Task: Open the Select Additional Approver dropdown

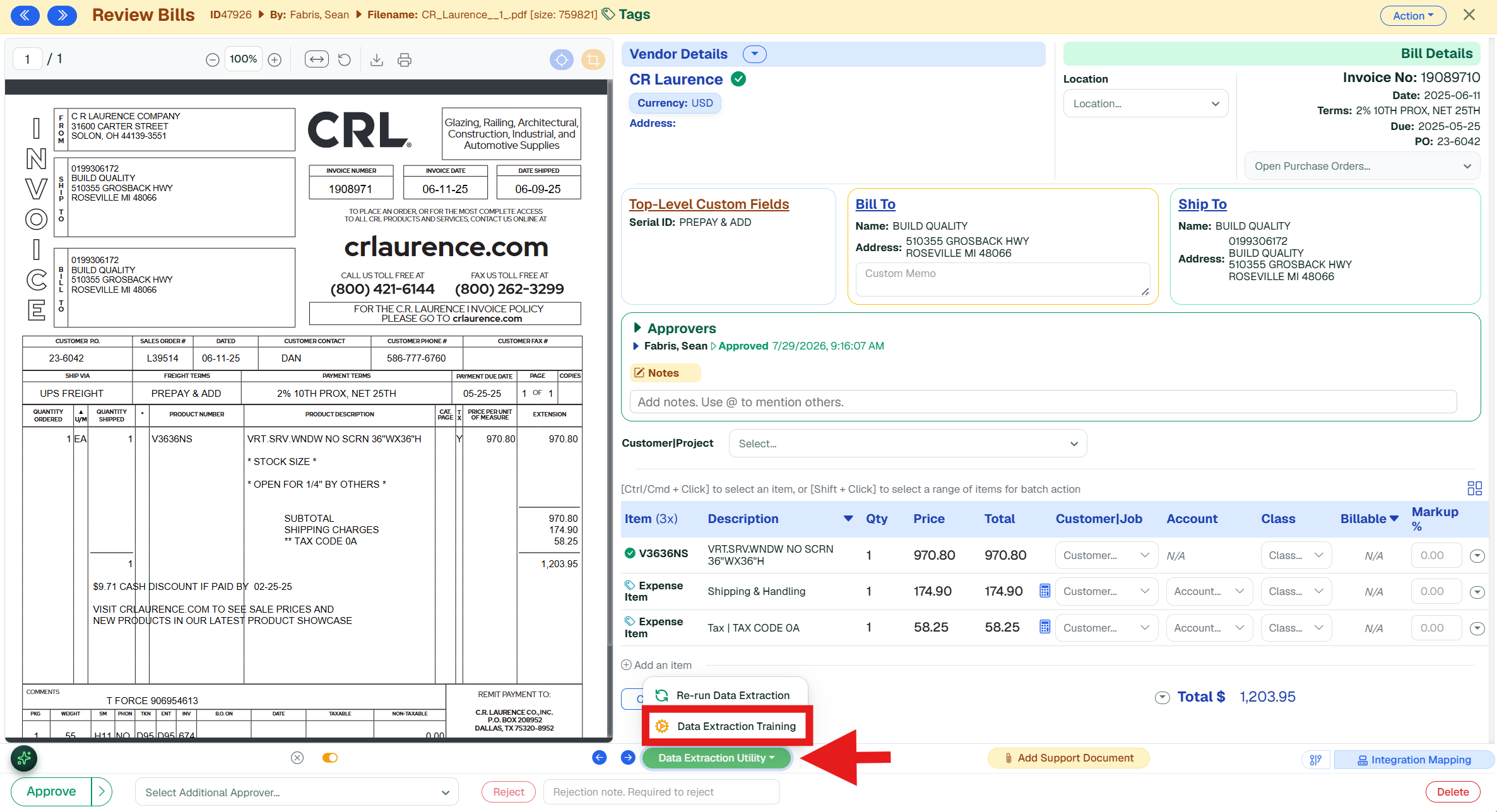Action: pyautogui.click(x=297, y=792)
